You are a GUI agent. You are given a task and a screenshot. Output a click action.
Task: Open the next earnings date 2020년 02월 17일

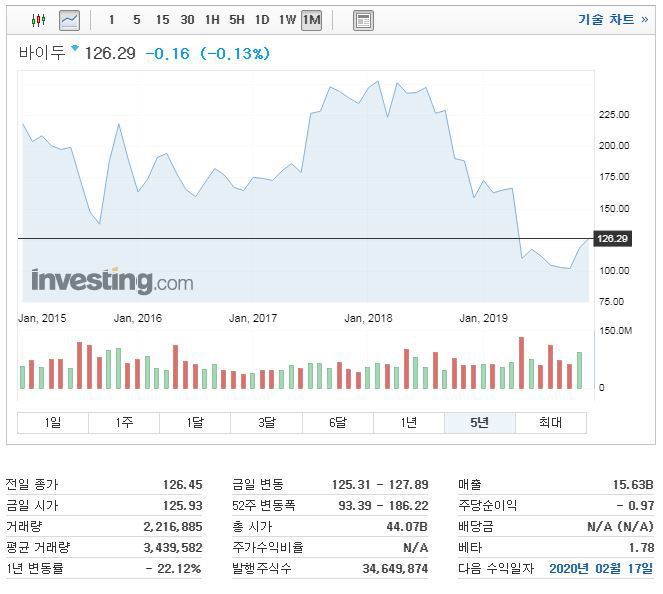click(x=601, y=568)
